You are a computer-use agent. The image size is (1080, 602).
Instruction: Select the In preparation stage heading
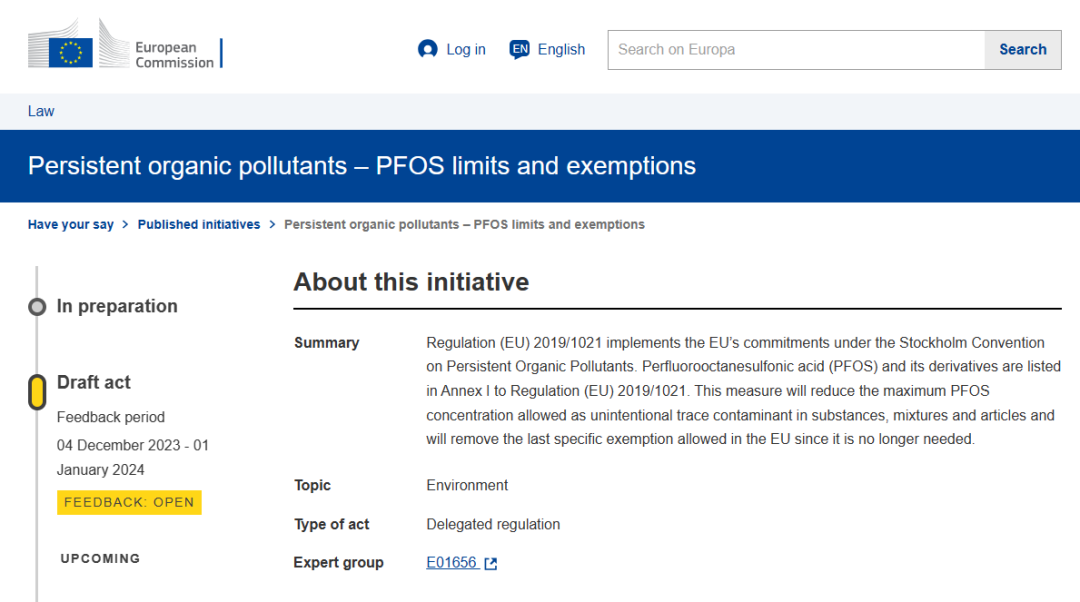[x=117, y=306]
